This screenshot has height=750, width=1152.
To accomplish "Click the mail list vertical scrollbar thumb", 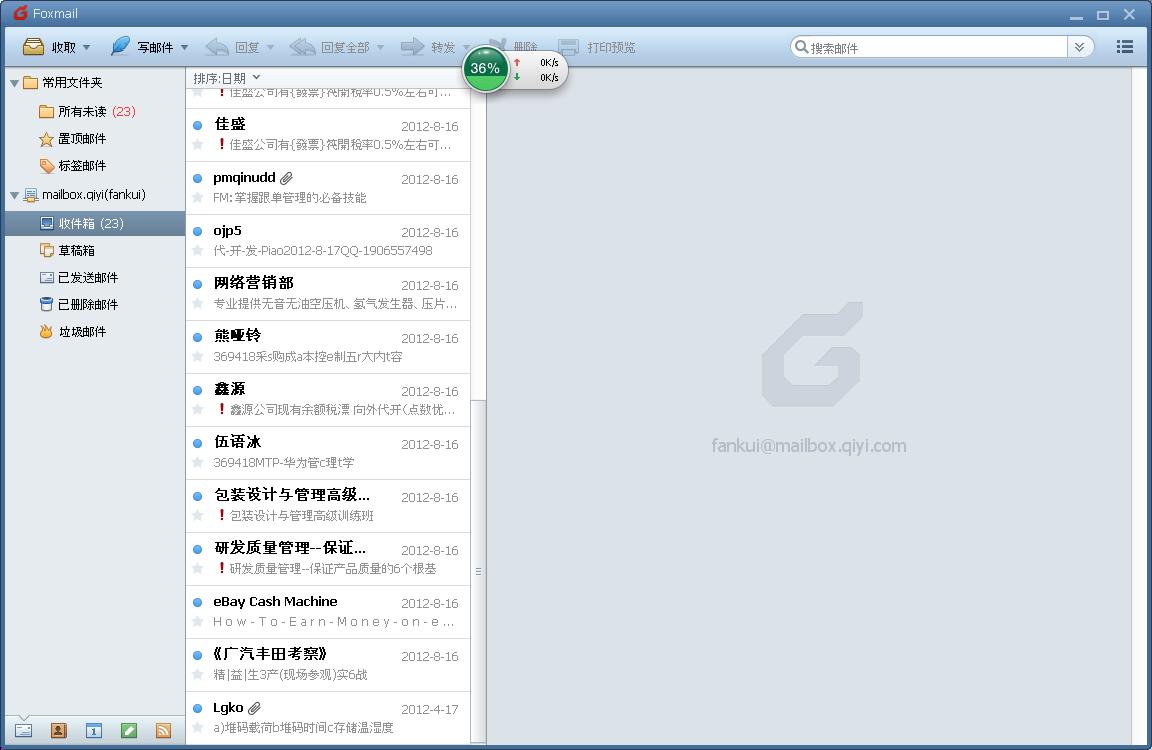I will click(478, 571).
